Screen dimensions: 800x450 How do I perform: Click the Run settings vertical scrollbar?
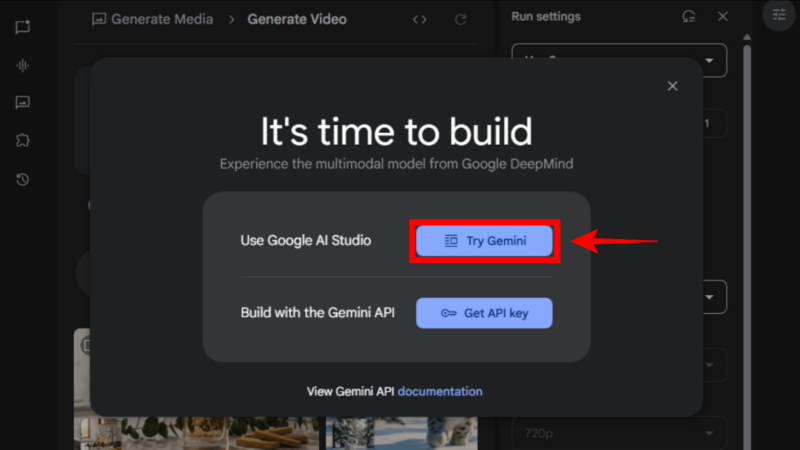pyautogui.click(x=747, y=245)
